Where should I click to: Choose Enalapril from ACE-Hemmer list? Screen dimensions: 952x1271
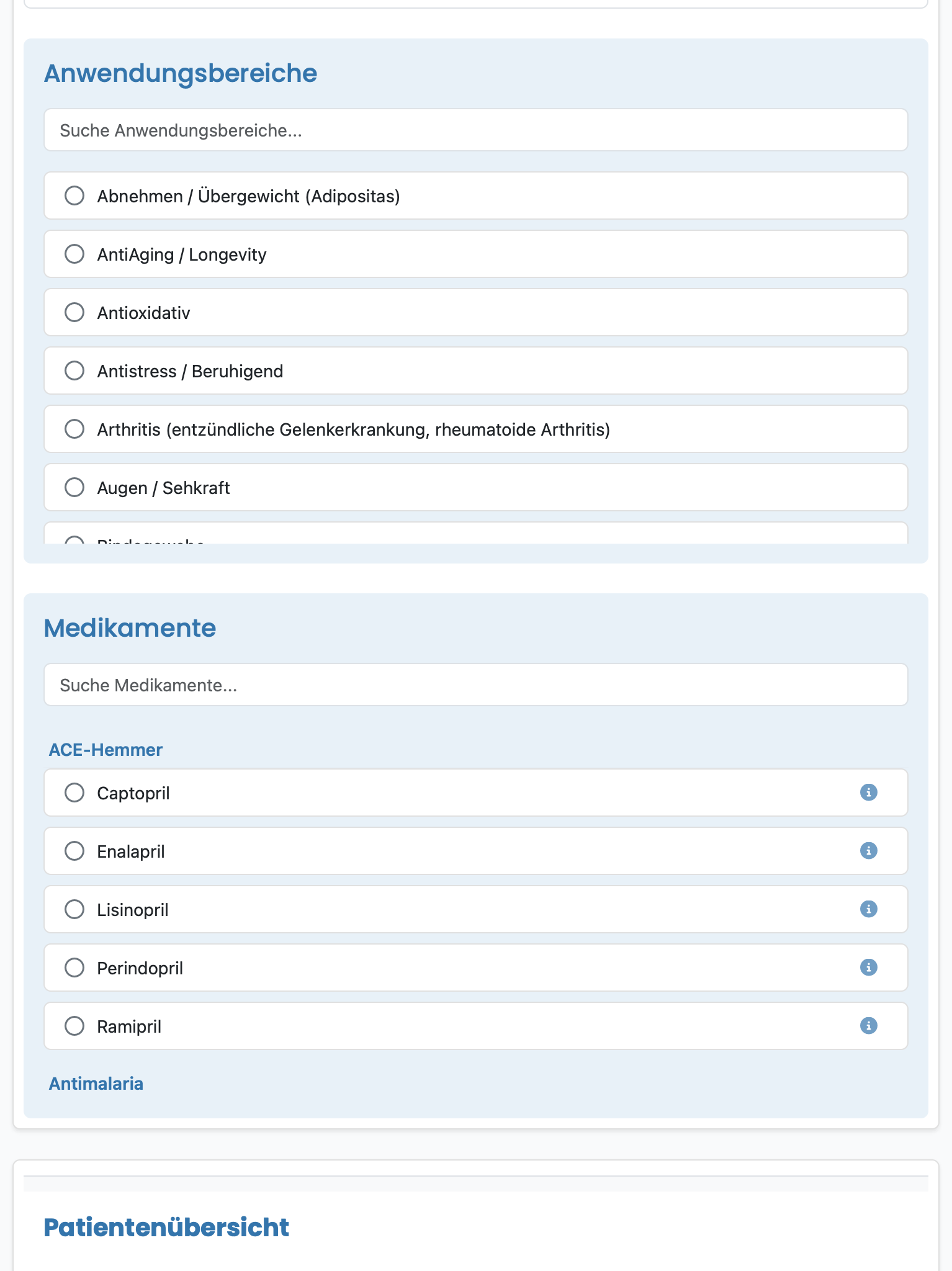(475, 851)
